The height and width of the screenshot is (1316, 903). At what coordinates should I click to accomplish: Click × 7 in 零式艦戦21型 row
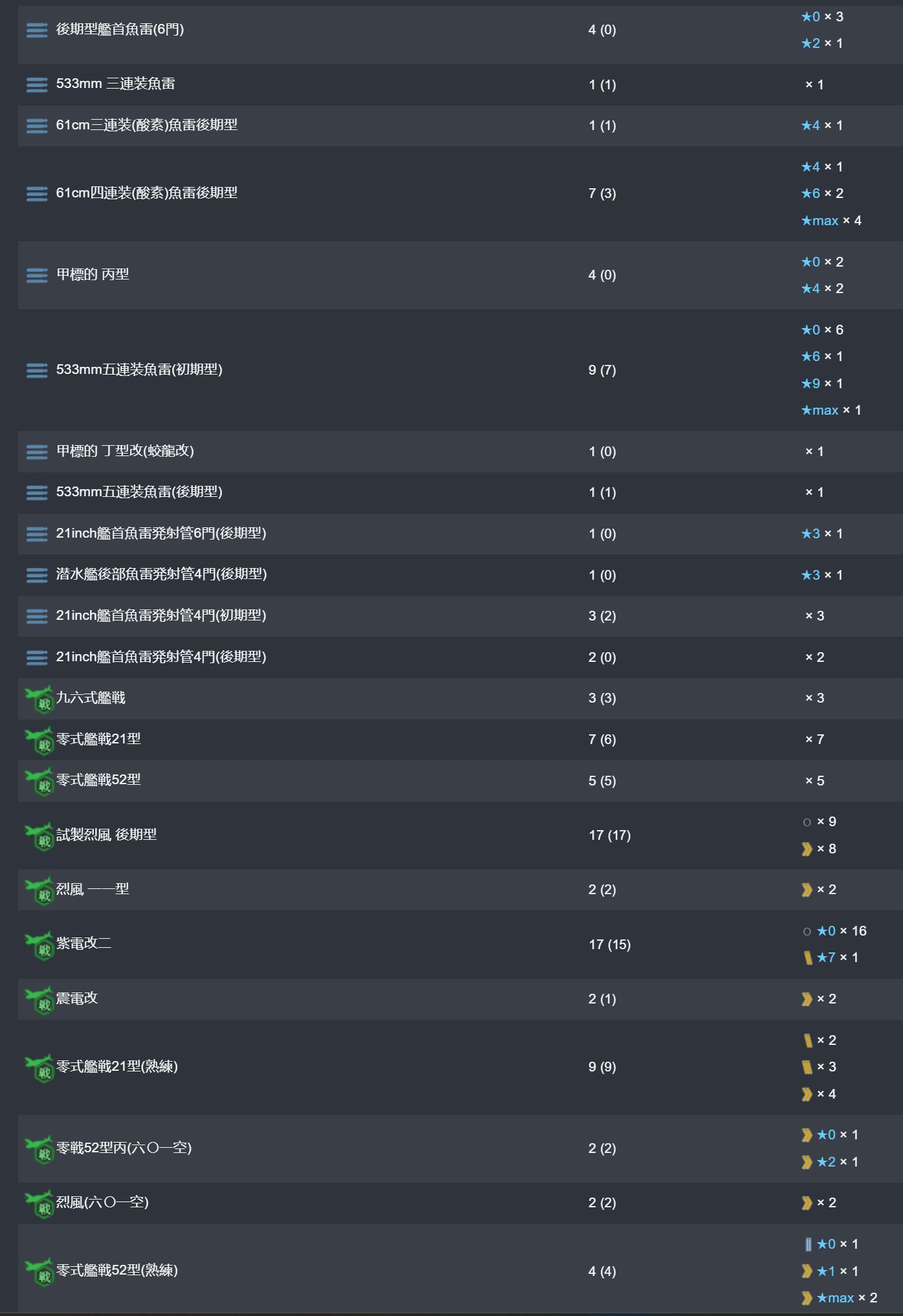coord(814,740)
